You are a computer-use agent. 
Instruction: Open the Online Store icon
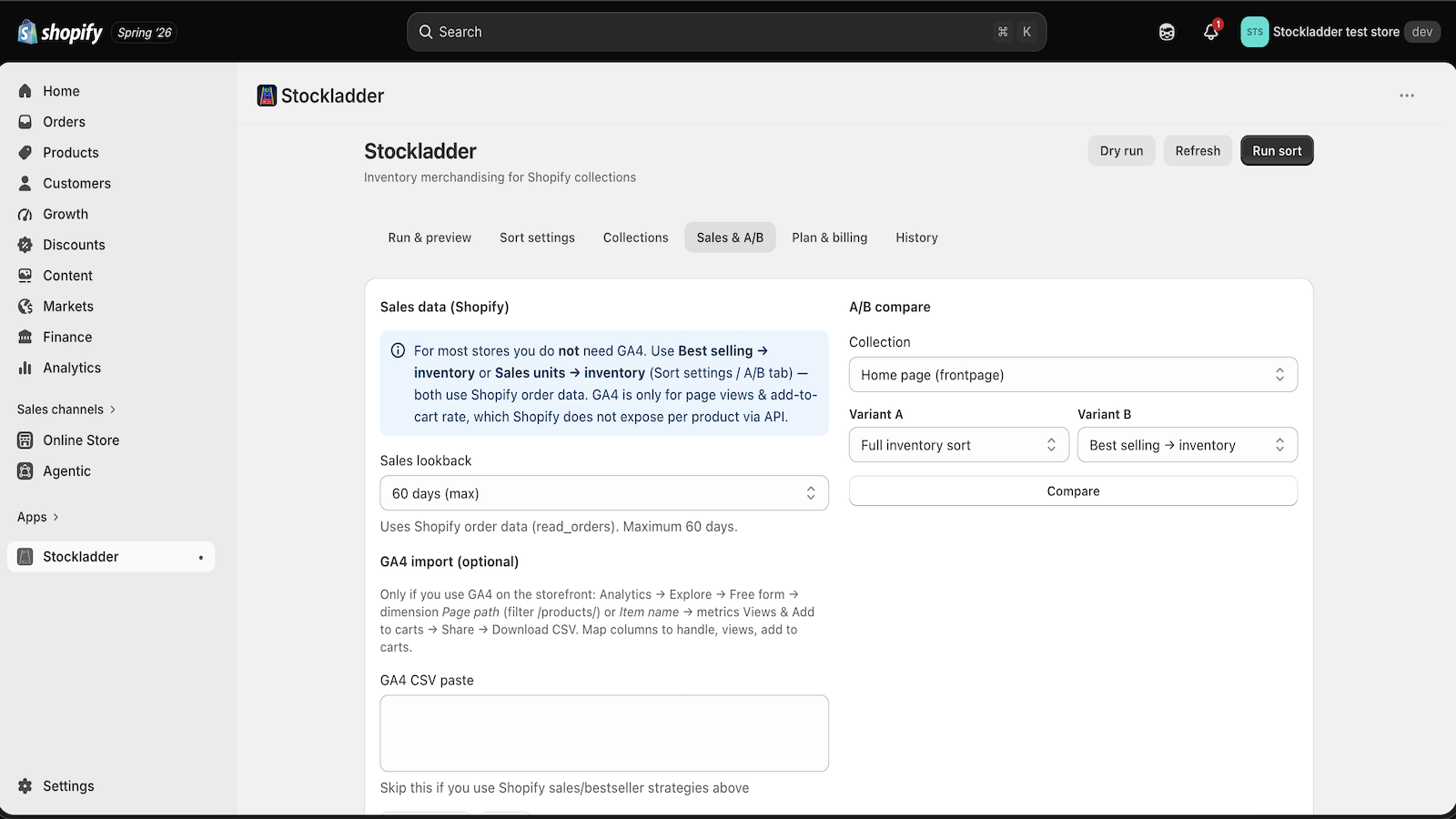point(25,440)
